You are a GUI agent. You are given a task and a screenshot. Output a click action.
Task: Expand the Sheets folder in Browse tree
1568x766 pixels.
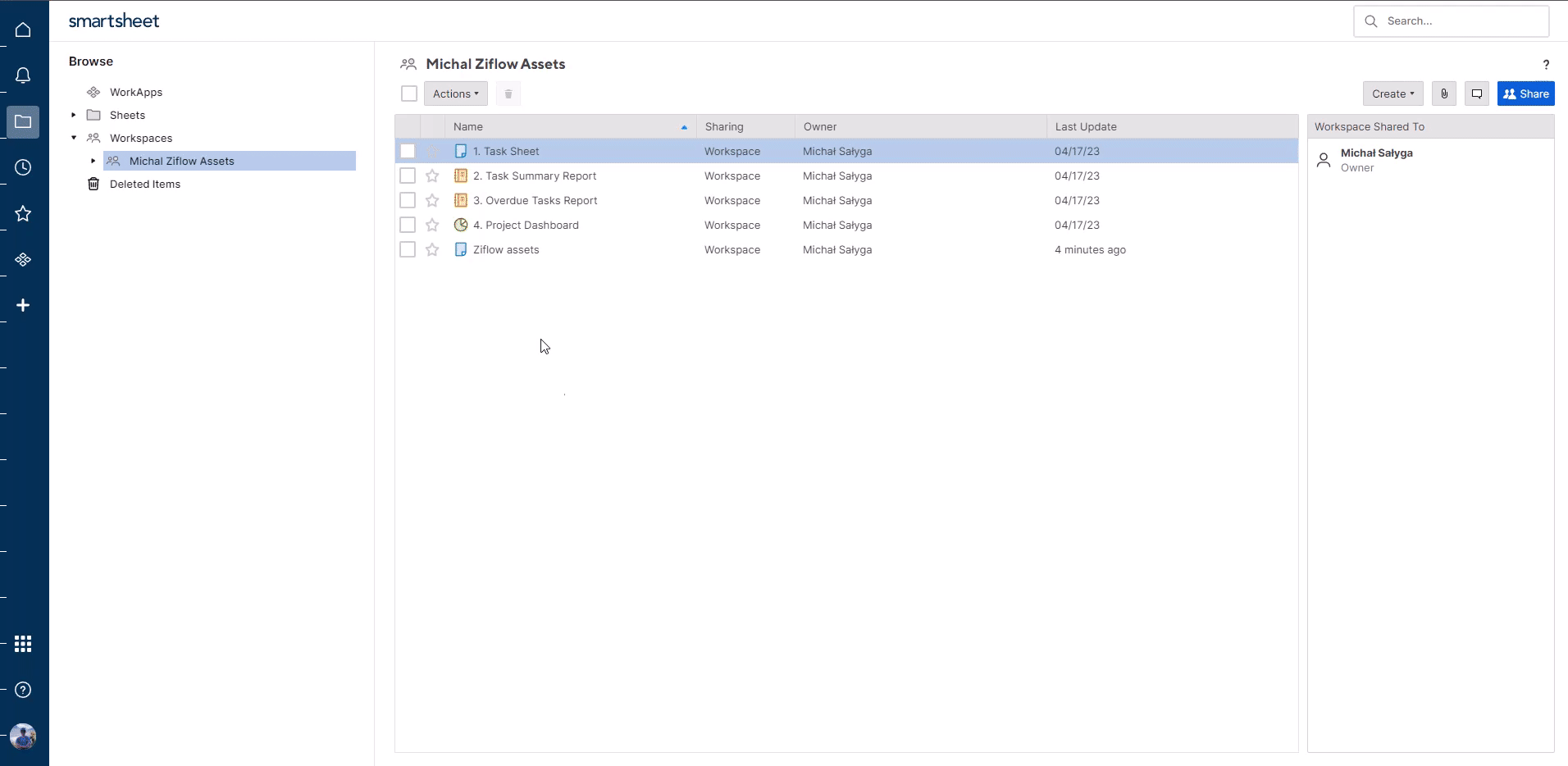tap(74, 115)
